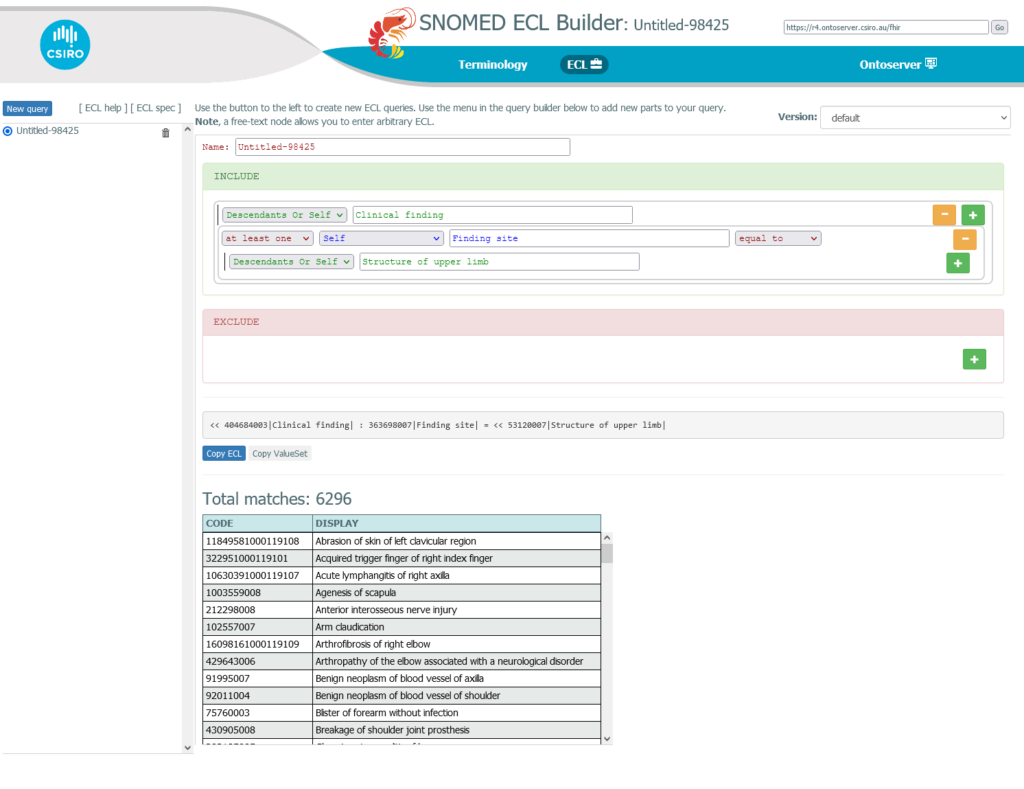
Task: Add refinement under Structure of upper limb
Action: pyautogui.click(x=957, y=263)
